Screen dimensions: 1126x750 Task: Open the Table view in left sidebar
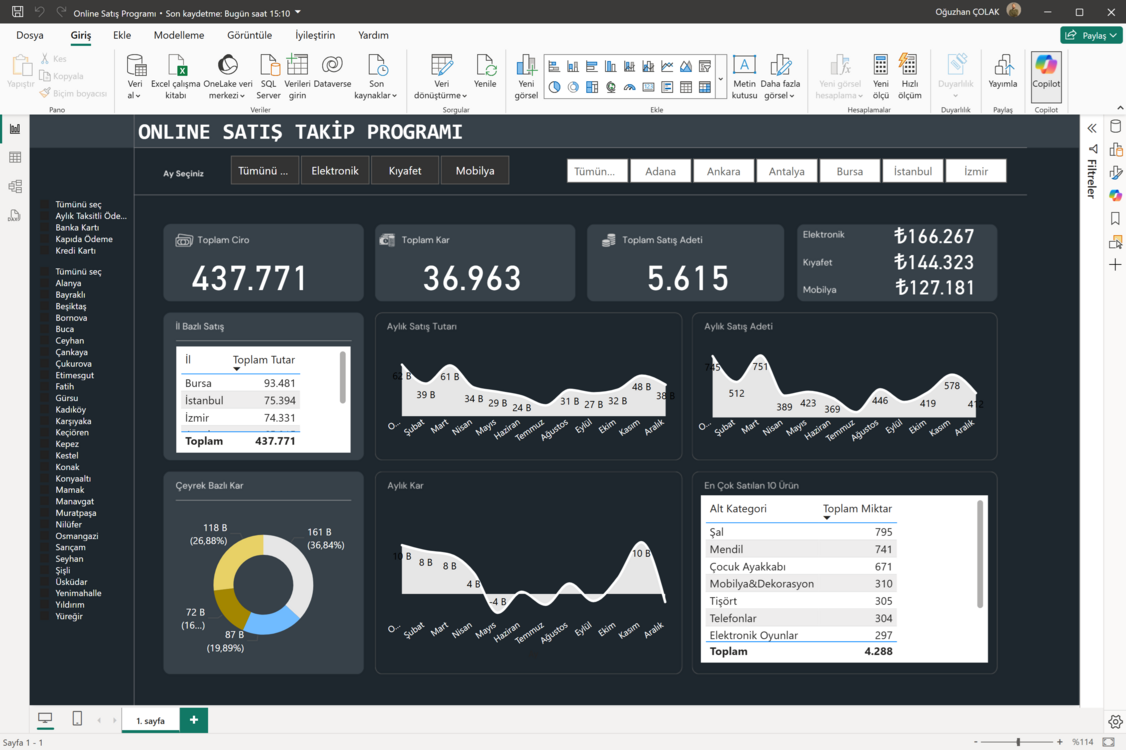15,158
